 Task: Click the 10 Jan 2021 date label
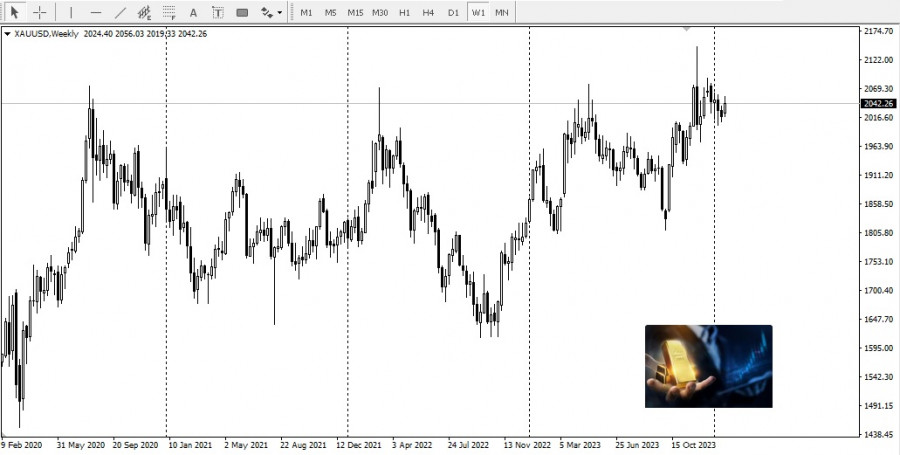pyautogui.click(x=191, y=445)
